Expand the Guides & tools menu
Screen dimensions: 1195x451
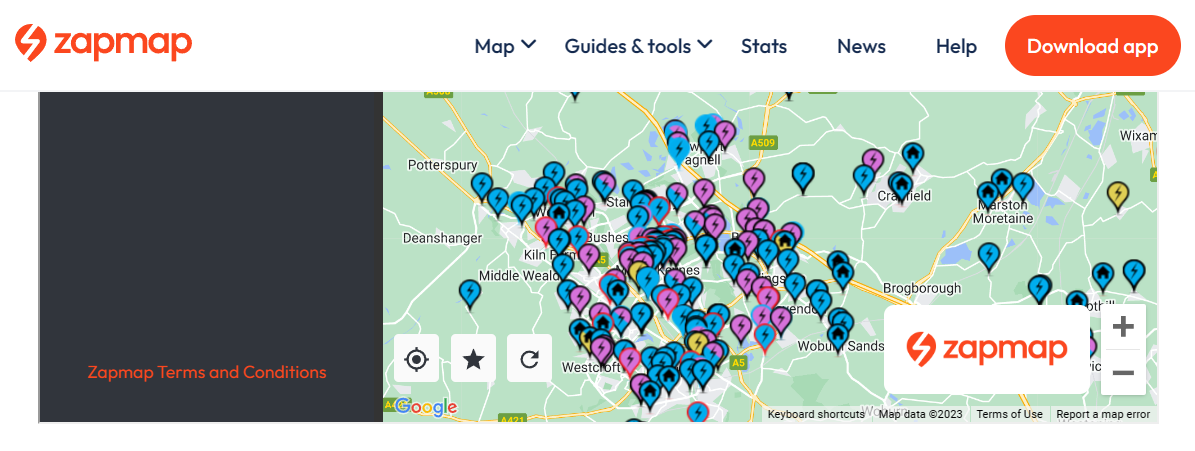coord(638,46)
